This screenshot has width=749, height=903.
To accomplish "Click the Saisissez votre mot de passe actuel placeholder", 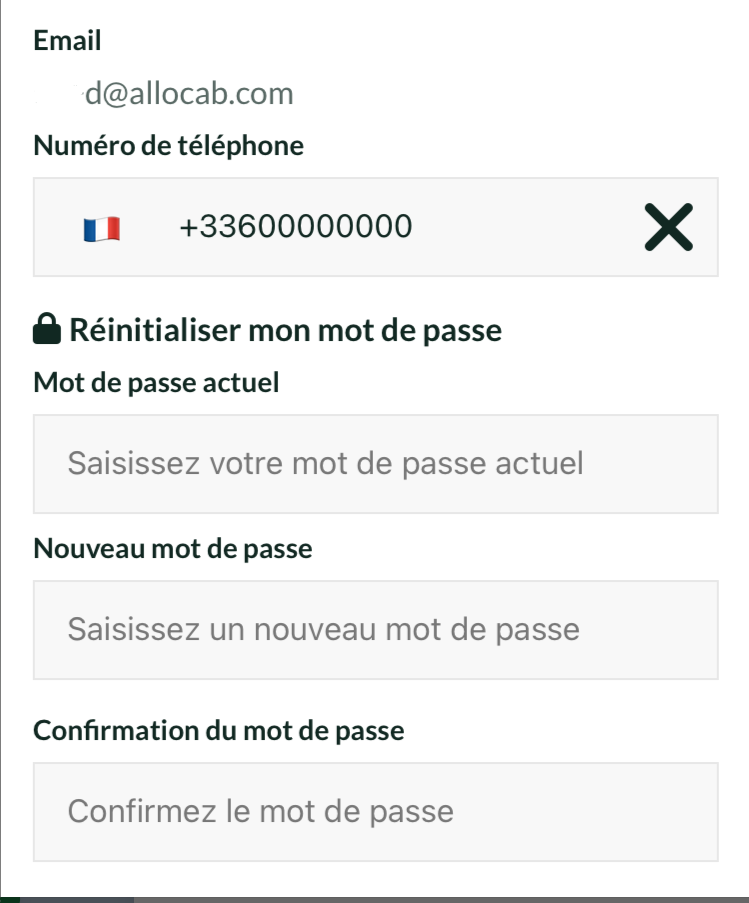I will coord(325,464).
